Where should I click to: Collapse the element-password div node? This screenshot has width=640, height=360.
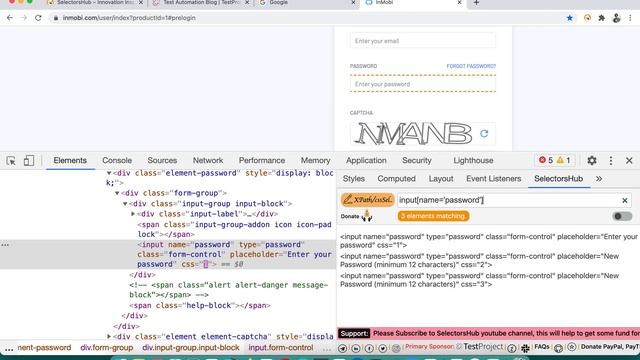click(x=109, y=173)
